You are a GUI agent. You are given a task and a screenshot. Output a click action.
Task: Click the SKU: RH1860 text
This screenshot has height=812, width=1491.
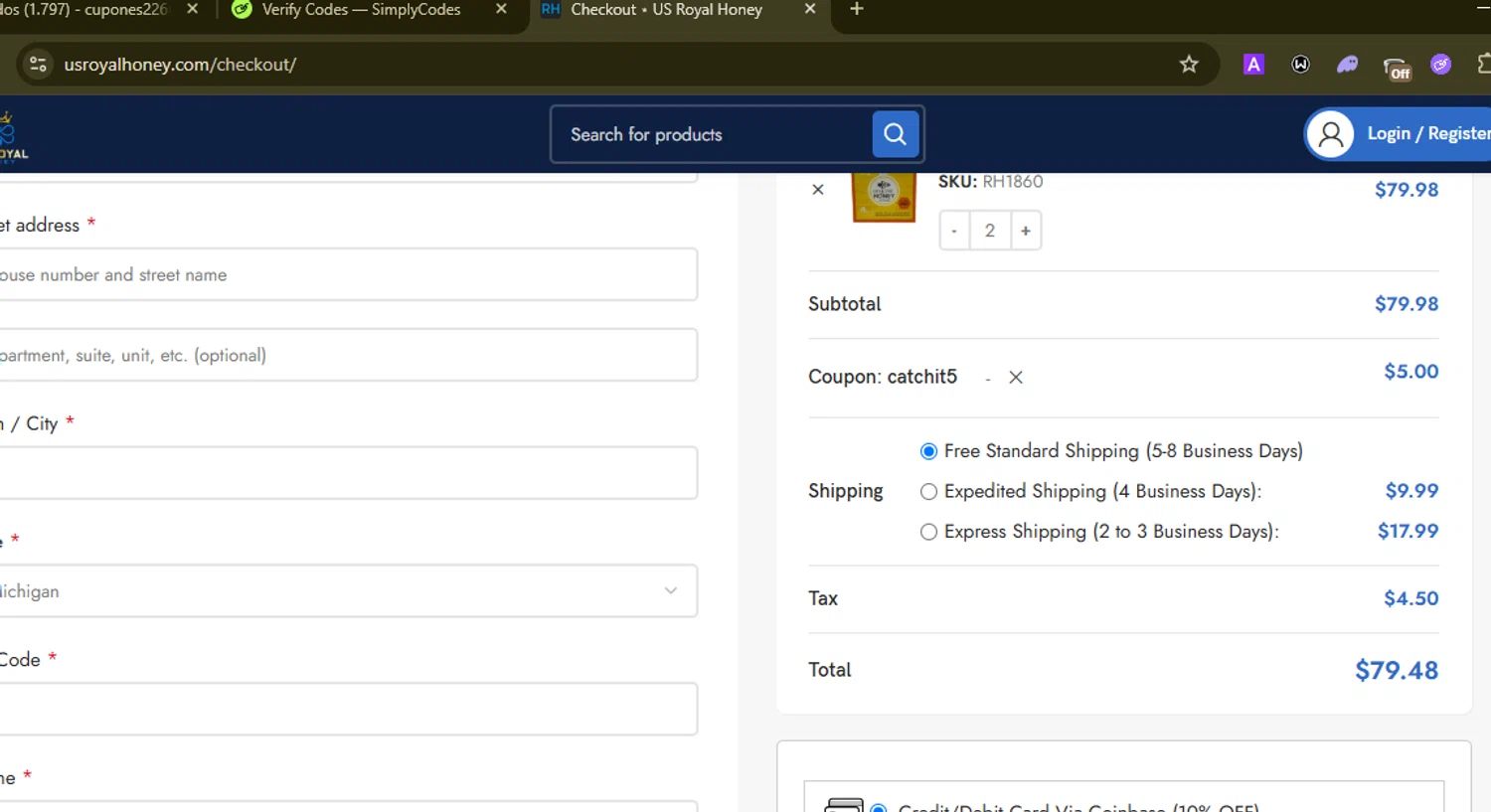(x=990, y=182)
